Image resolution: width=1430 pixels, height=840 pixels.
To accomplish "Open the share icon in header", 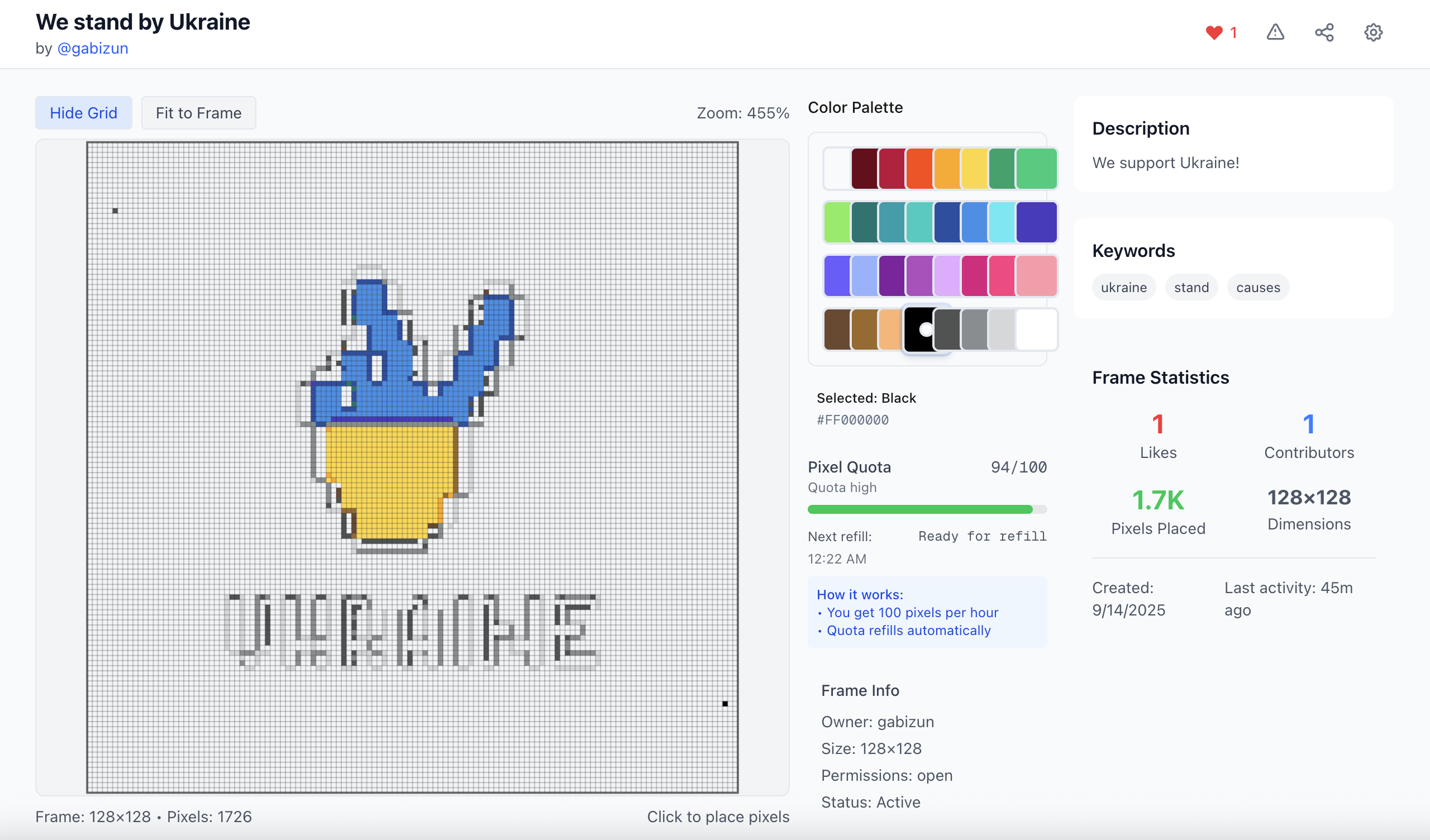I will click(1324, 32).
